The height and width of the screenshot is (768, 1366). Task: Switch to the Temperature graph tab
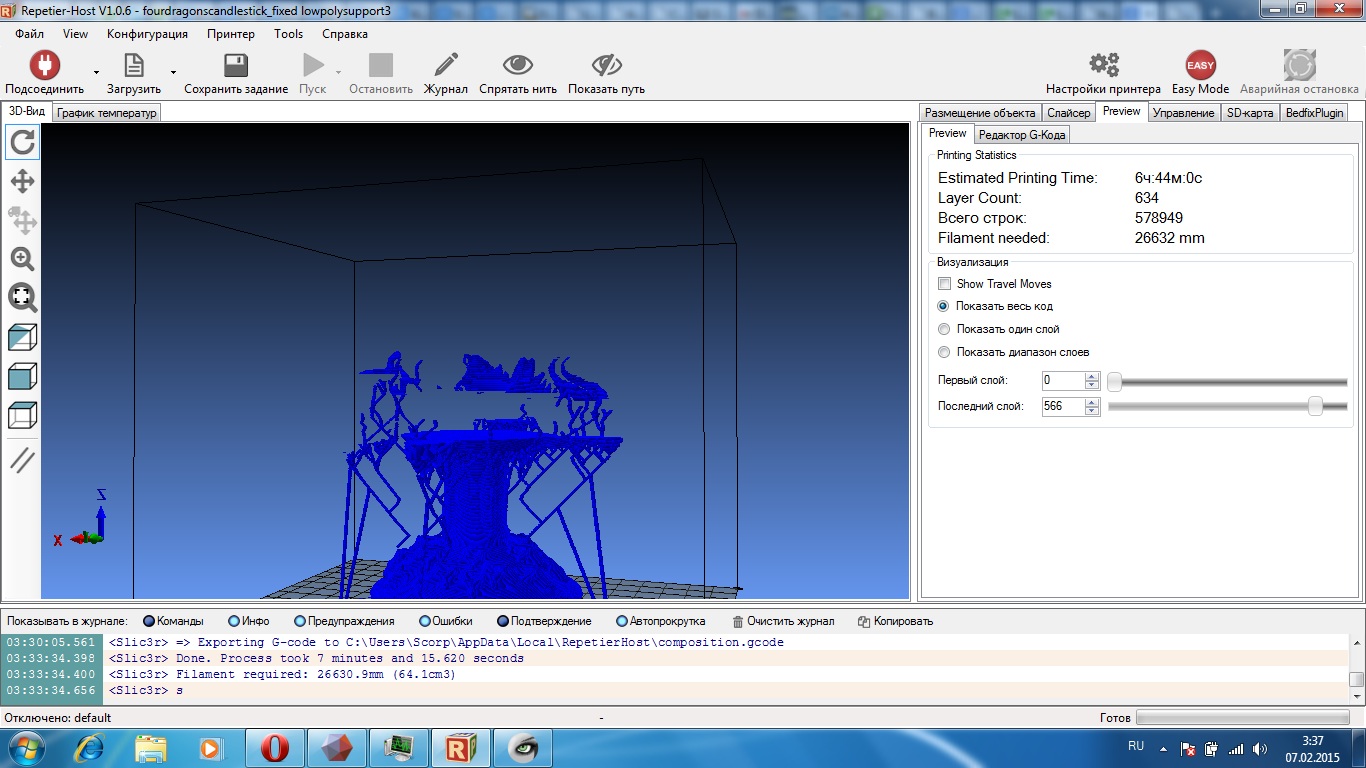[x=107, y=113]
